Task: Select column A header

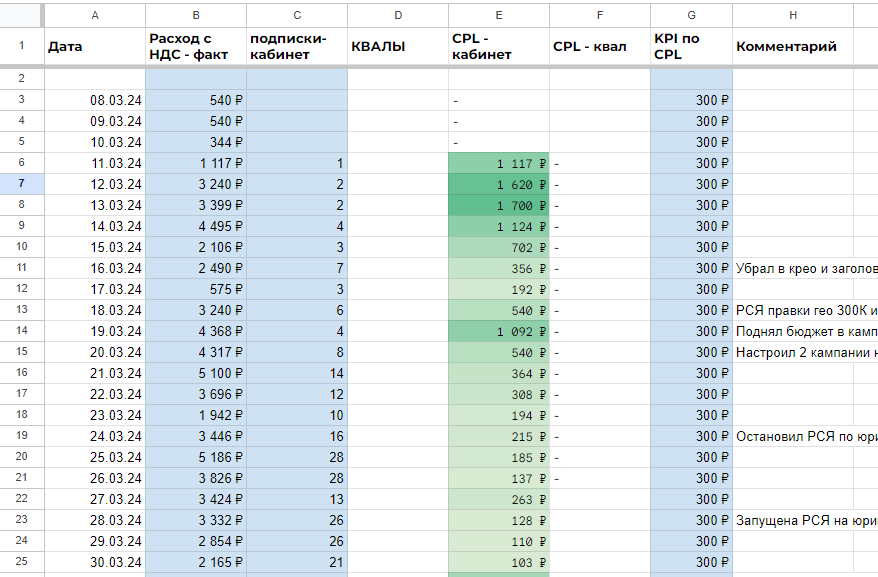Action: (x=95, y=16)
